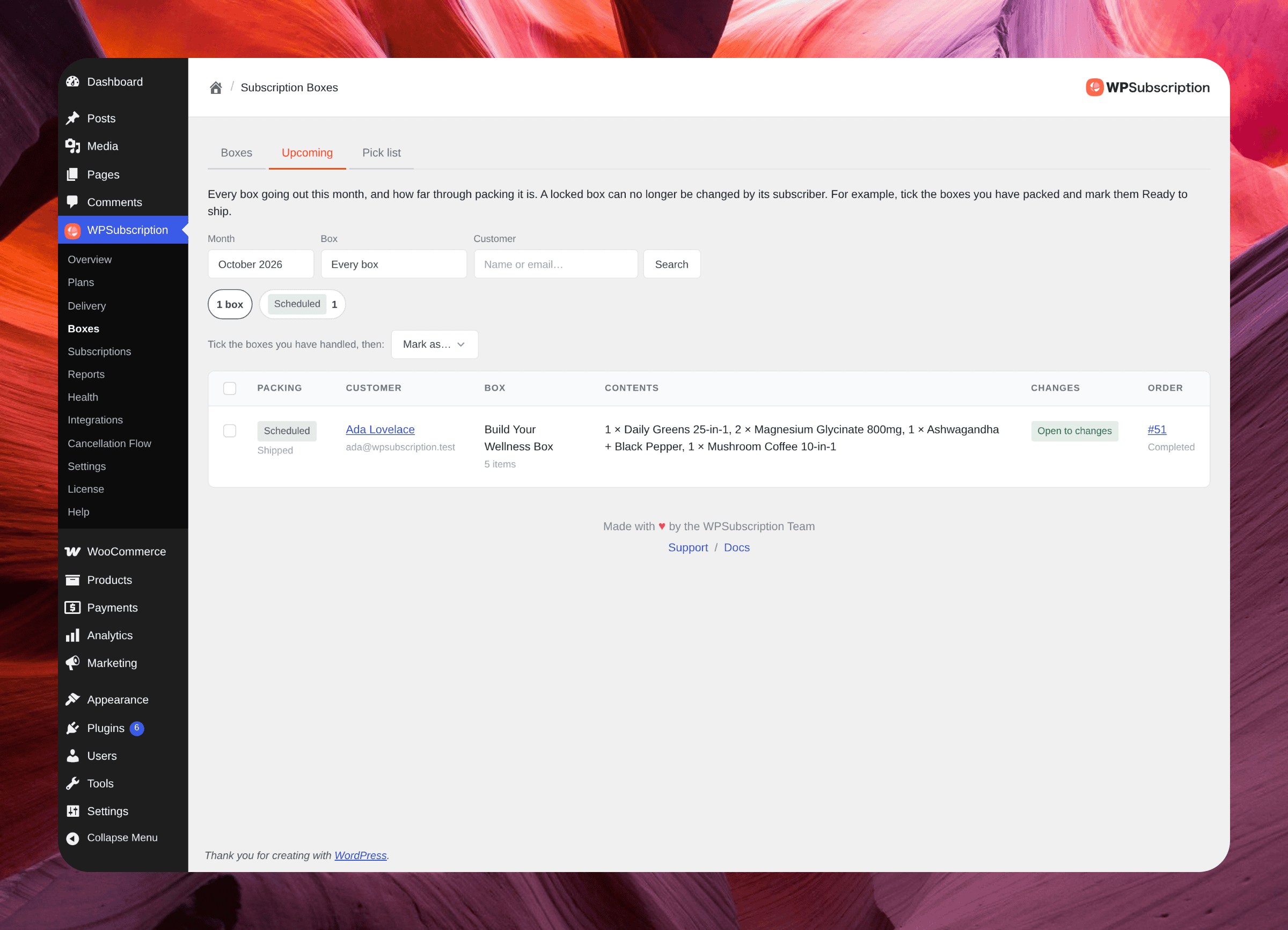Click the Marketing megaphone icon
Viewport: 1288px width, 930px height.
pos(72,663)
